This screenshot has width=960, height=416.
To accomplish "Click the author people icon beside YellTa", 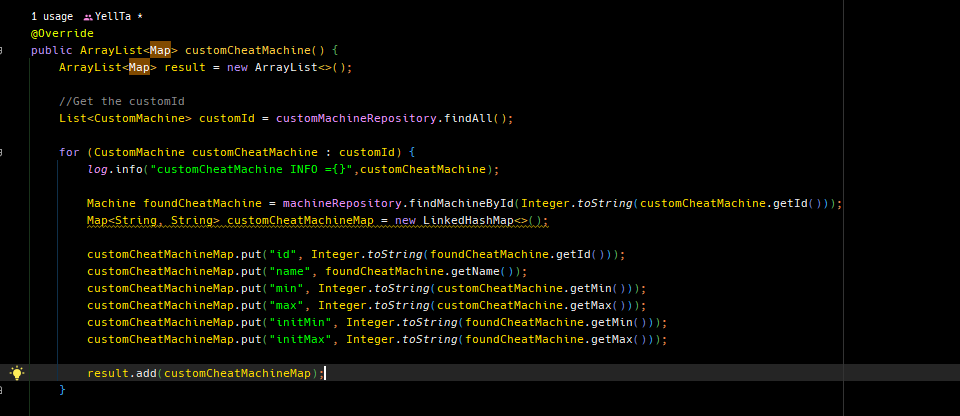I will (x=88, y=17).
